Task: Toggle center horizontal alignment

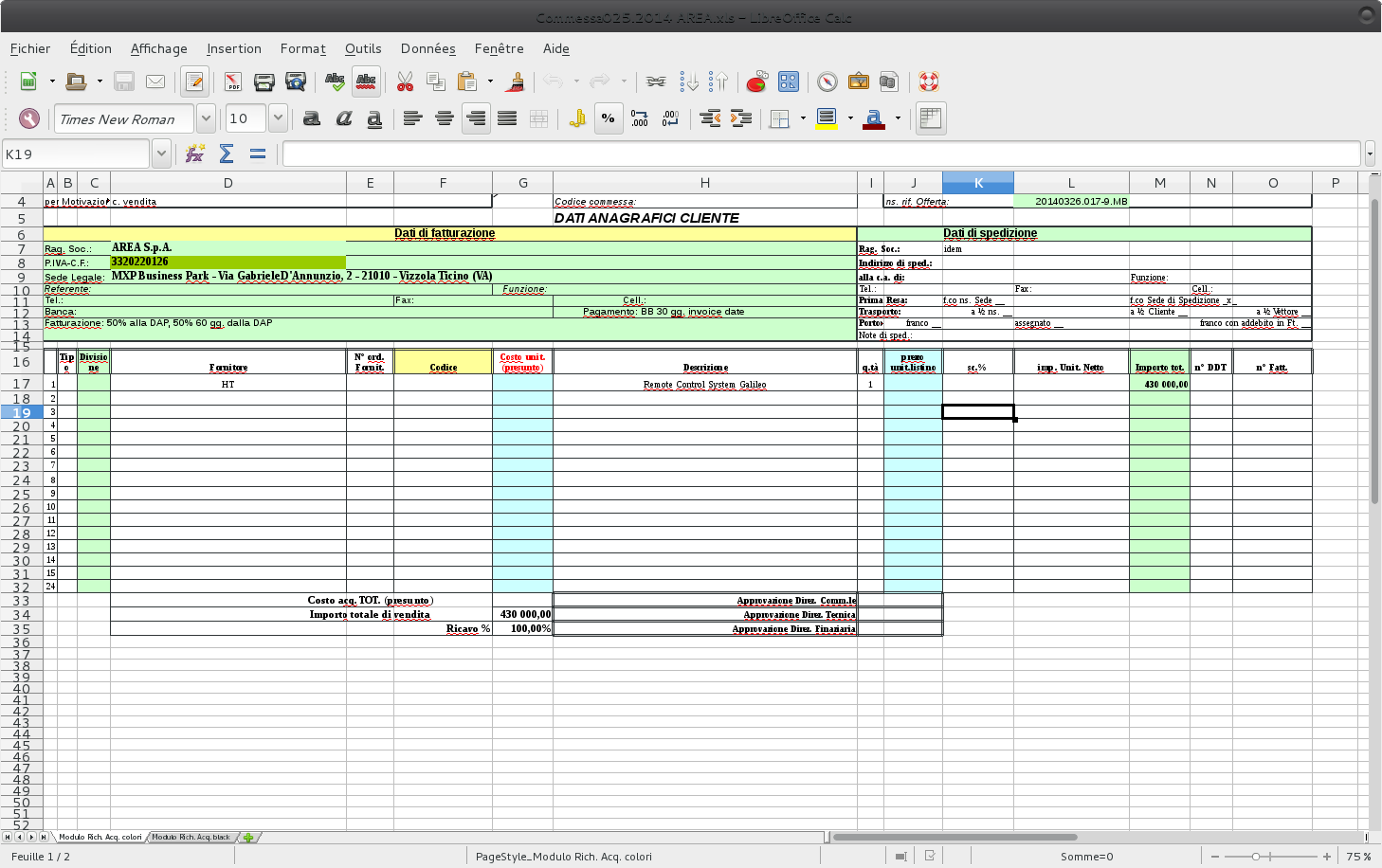Action: (x=445, y=118)
